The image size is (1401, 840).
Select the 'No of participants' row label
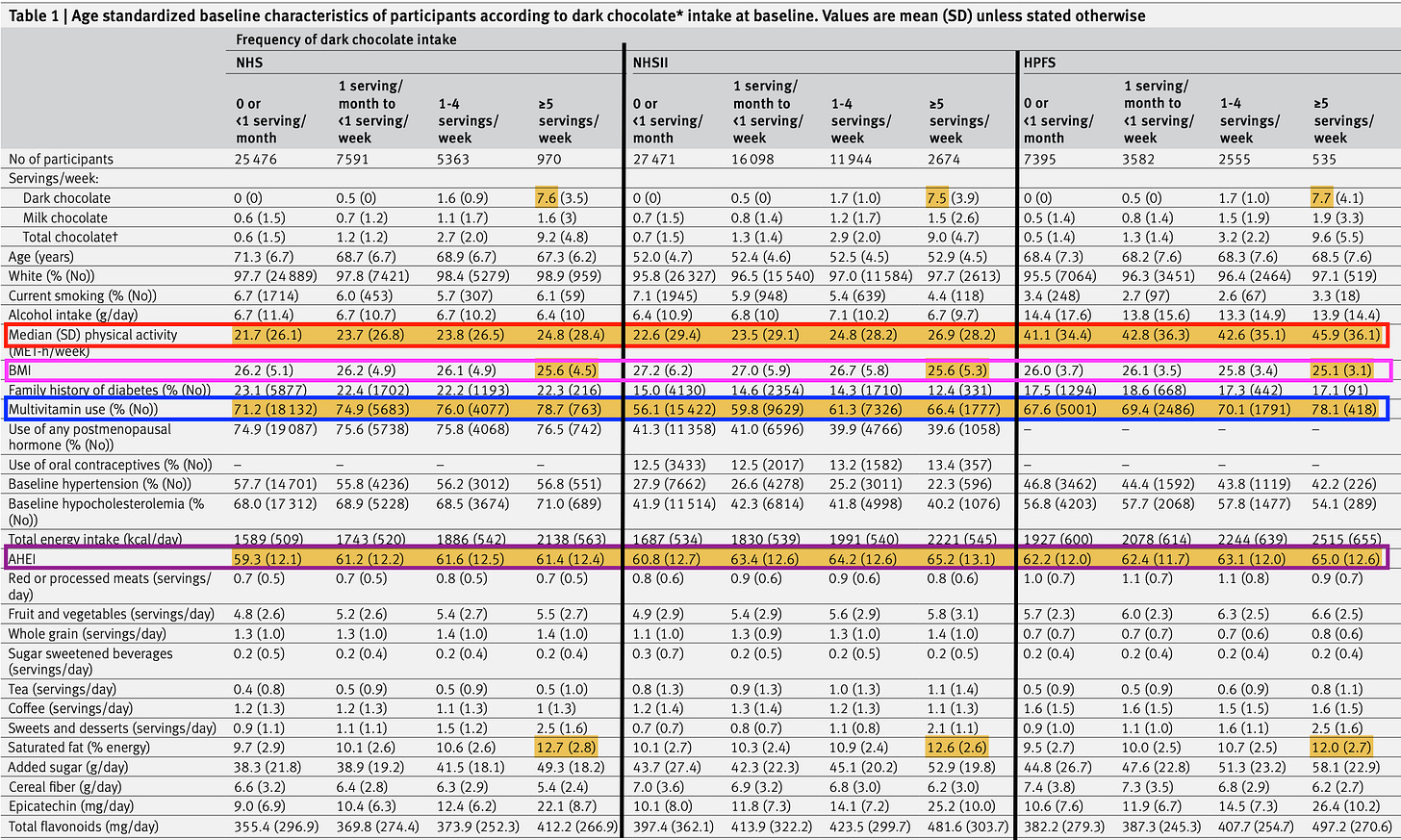coord(61,159)
